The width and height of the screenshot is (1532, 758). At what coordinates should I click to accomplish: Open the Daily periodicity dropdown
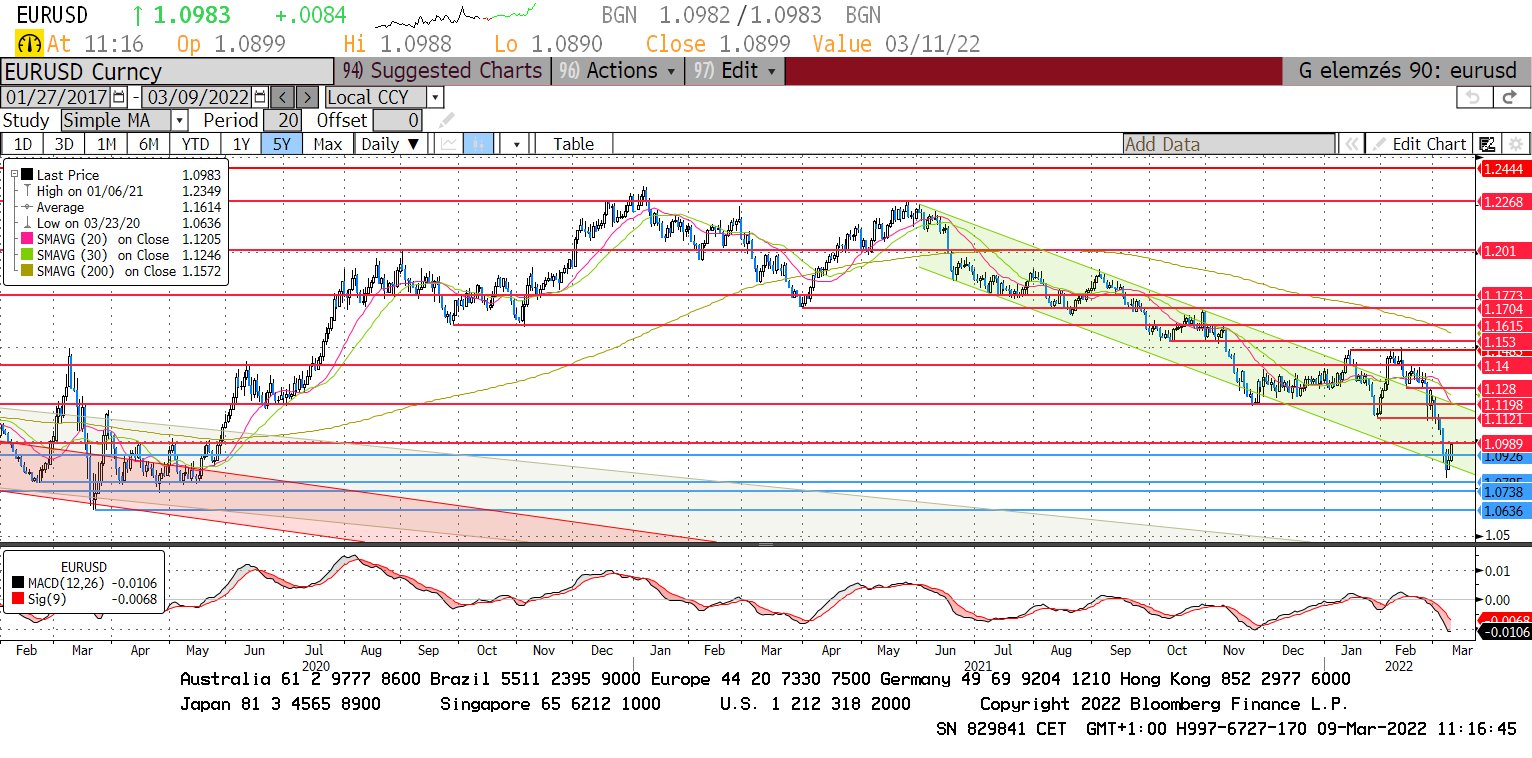click(390, 144)
